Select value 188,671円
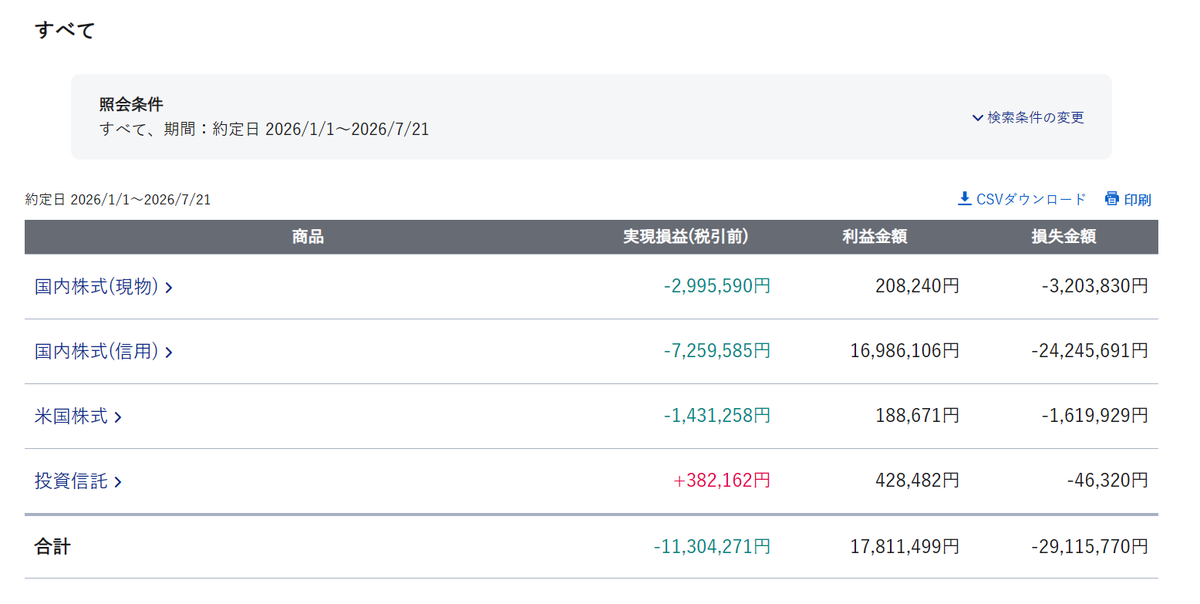 click(917, 415)
